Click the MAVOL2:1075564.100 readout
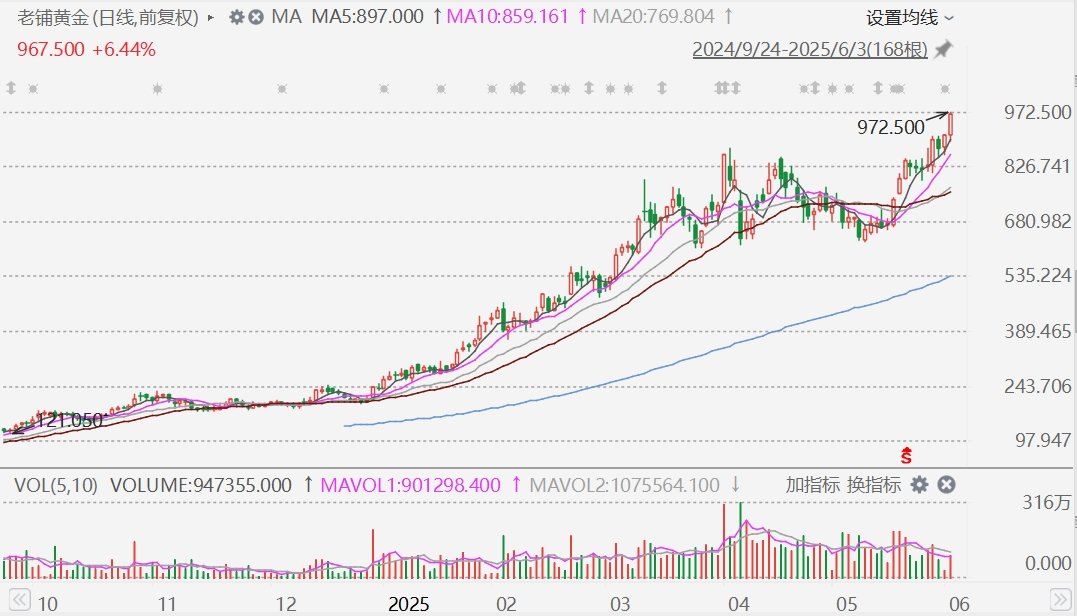Viewport: 1077px width, 616px height. pos(624,486)
